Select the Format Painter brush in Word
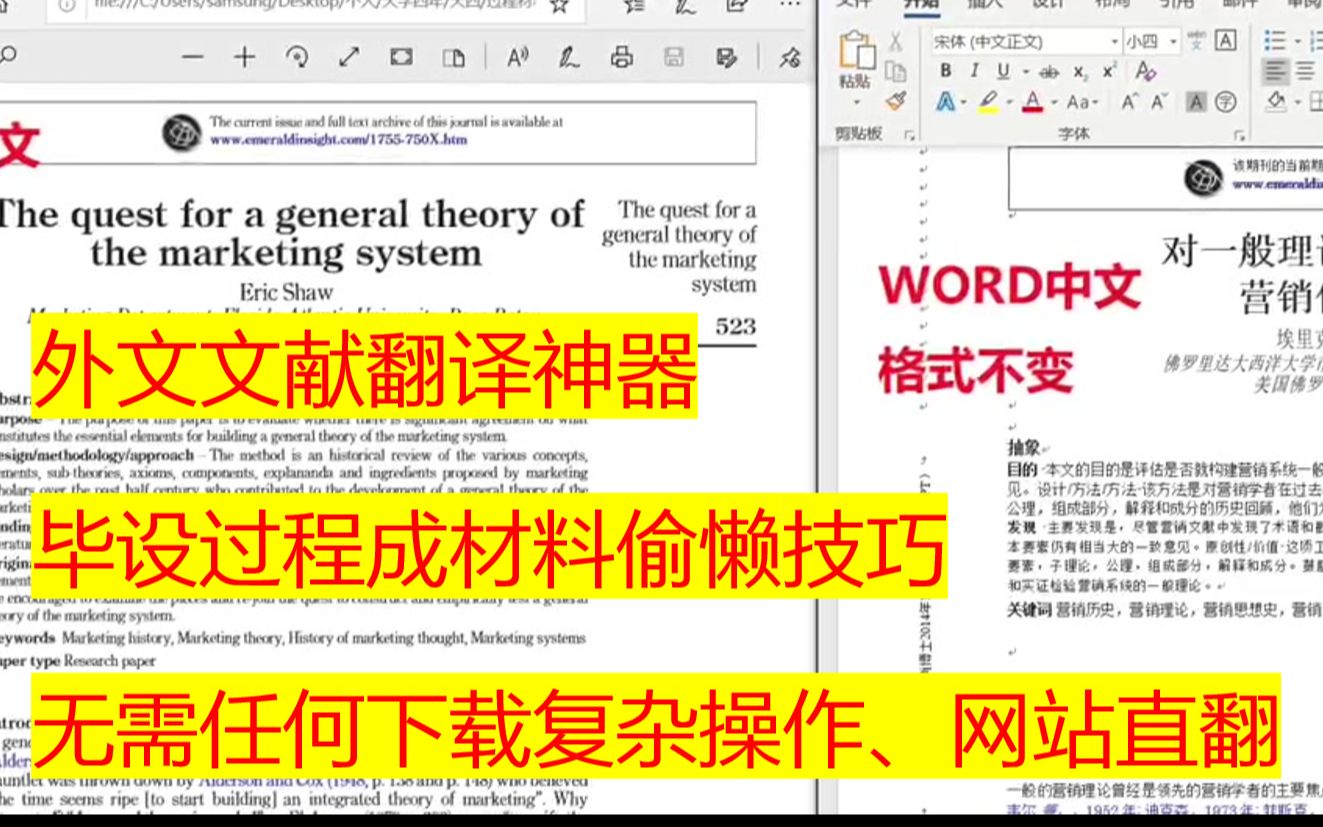Image resolution: width=1323 pixels, height=827 pixels. coord(896,101)
